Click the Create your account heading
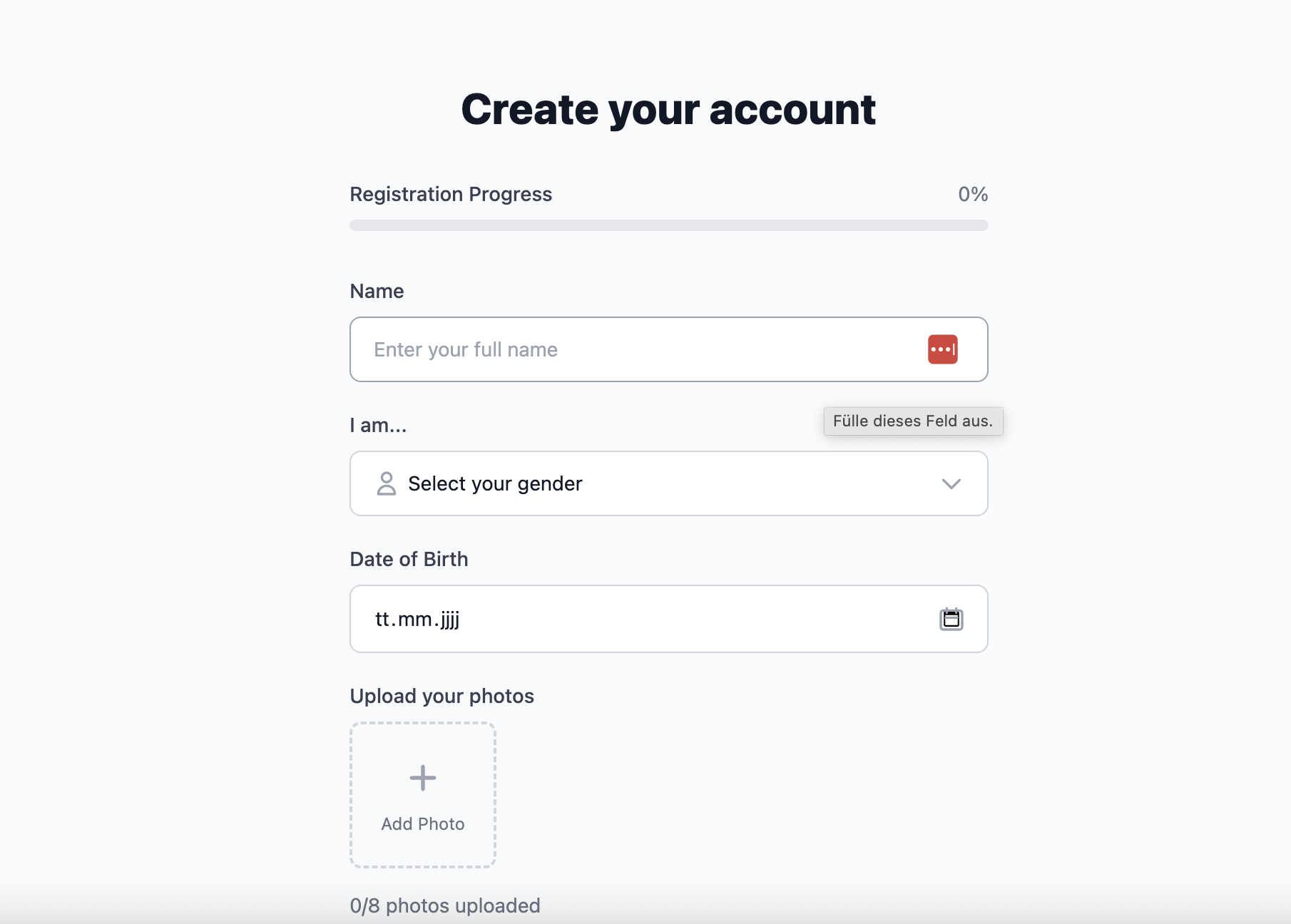The height and width of the screenshot is (924, 1291). (668, 110)
